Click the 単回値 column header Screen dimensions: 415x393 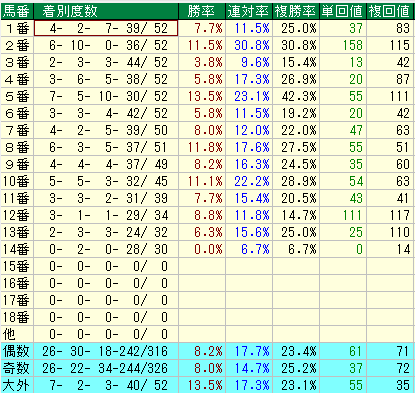click(343, 11)
